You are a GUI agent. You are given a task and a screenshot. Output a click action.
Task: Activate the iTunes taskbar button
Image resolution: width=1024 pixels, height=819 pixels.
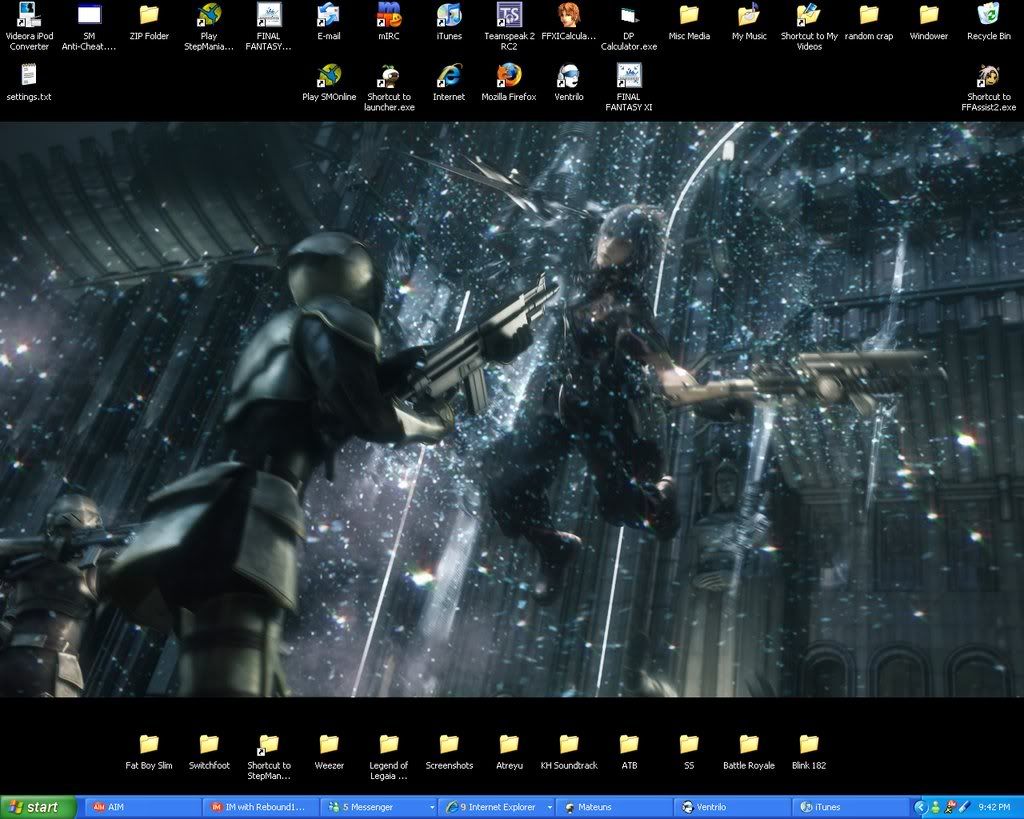[x=848, y=807]
